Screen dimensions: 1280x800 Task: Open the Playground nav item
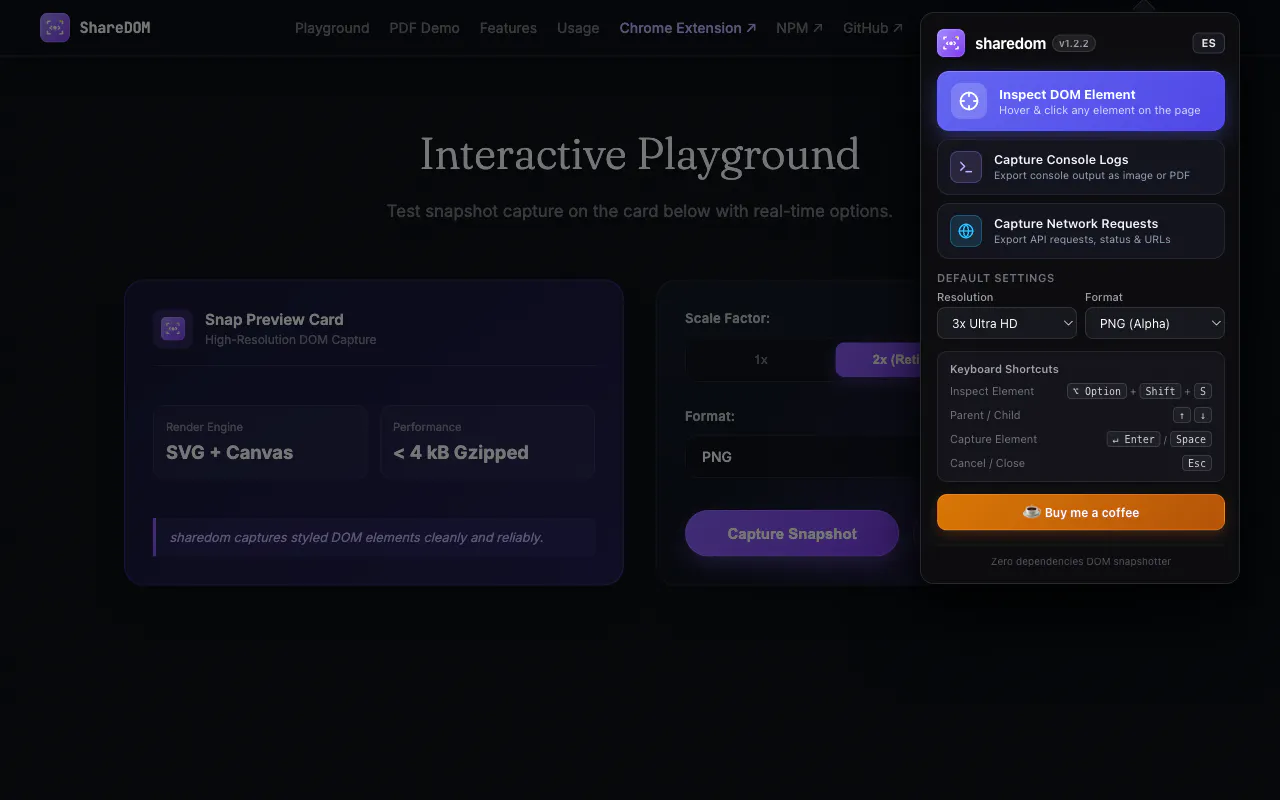(x=332, y=28)
